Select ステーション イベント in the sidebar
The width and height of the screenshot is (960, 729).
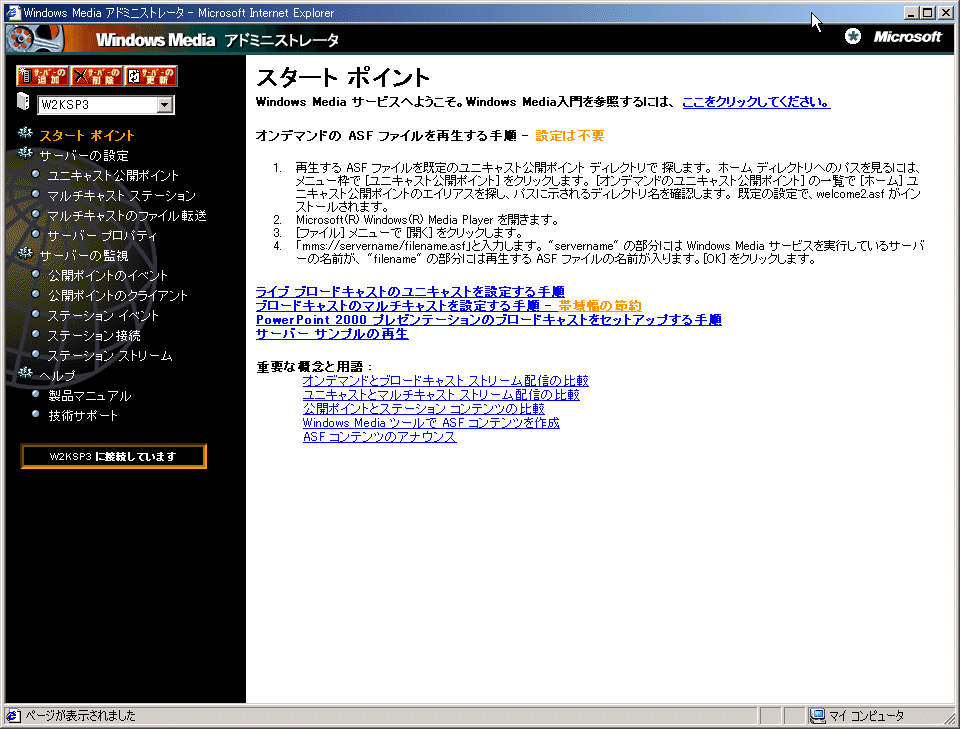pos(103,316)
